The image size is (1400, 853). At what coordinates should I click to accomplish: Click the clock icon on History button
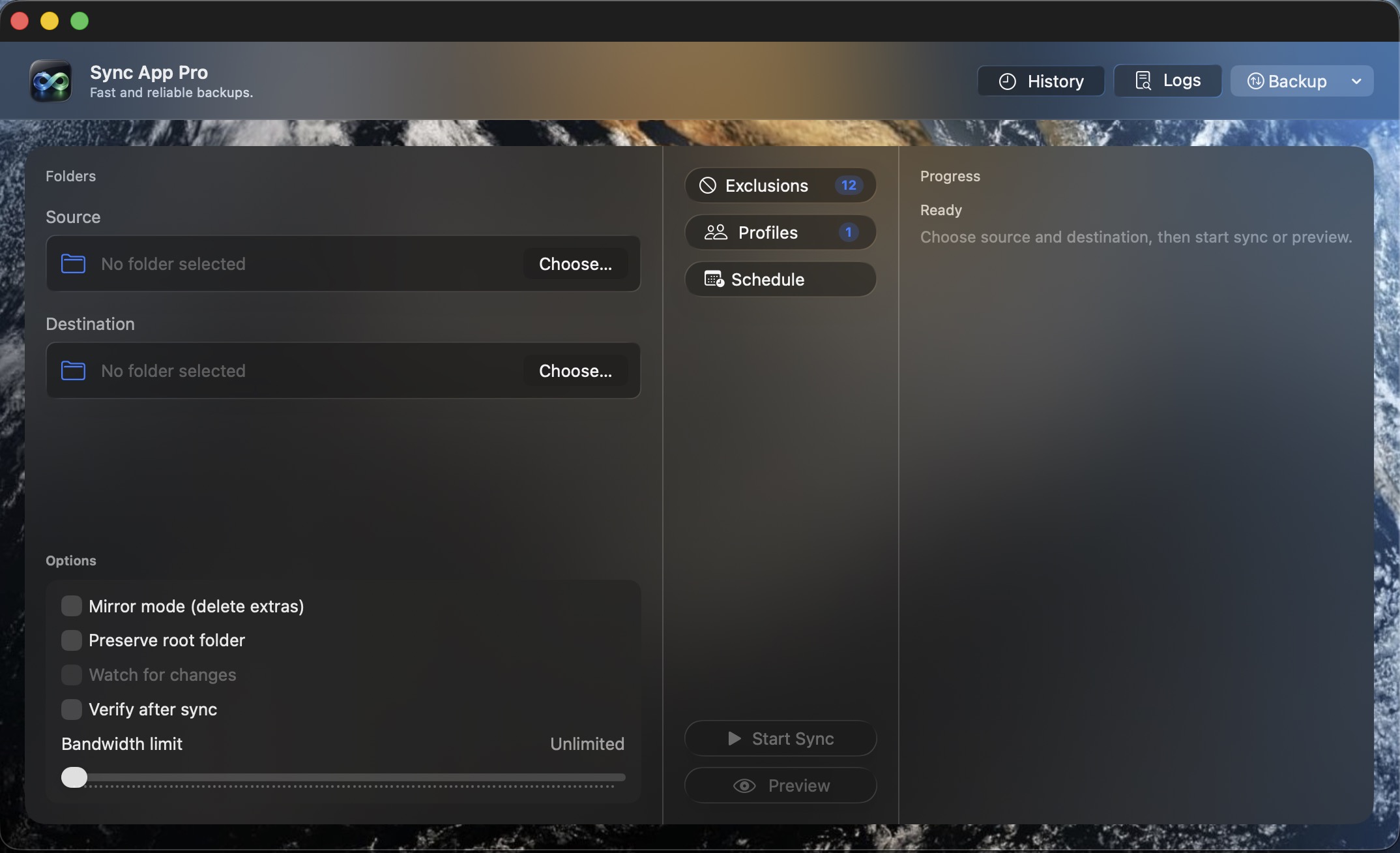(1007, 82)
